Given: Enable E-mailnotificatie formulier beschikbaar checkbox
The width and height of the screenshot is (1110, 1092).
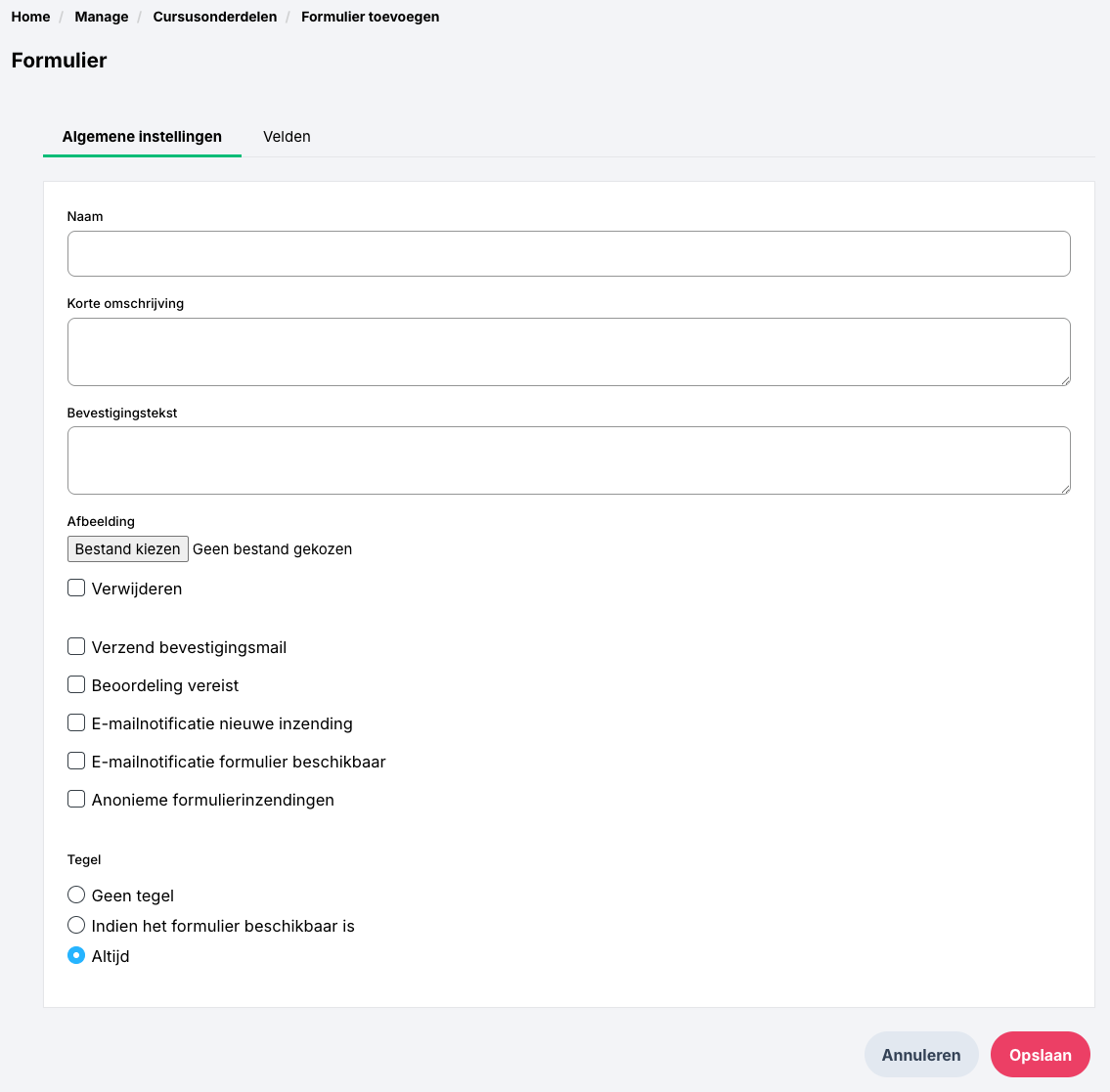Looking at the screenshot, I should (76, 762).
